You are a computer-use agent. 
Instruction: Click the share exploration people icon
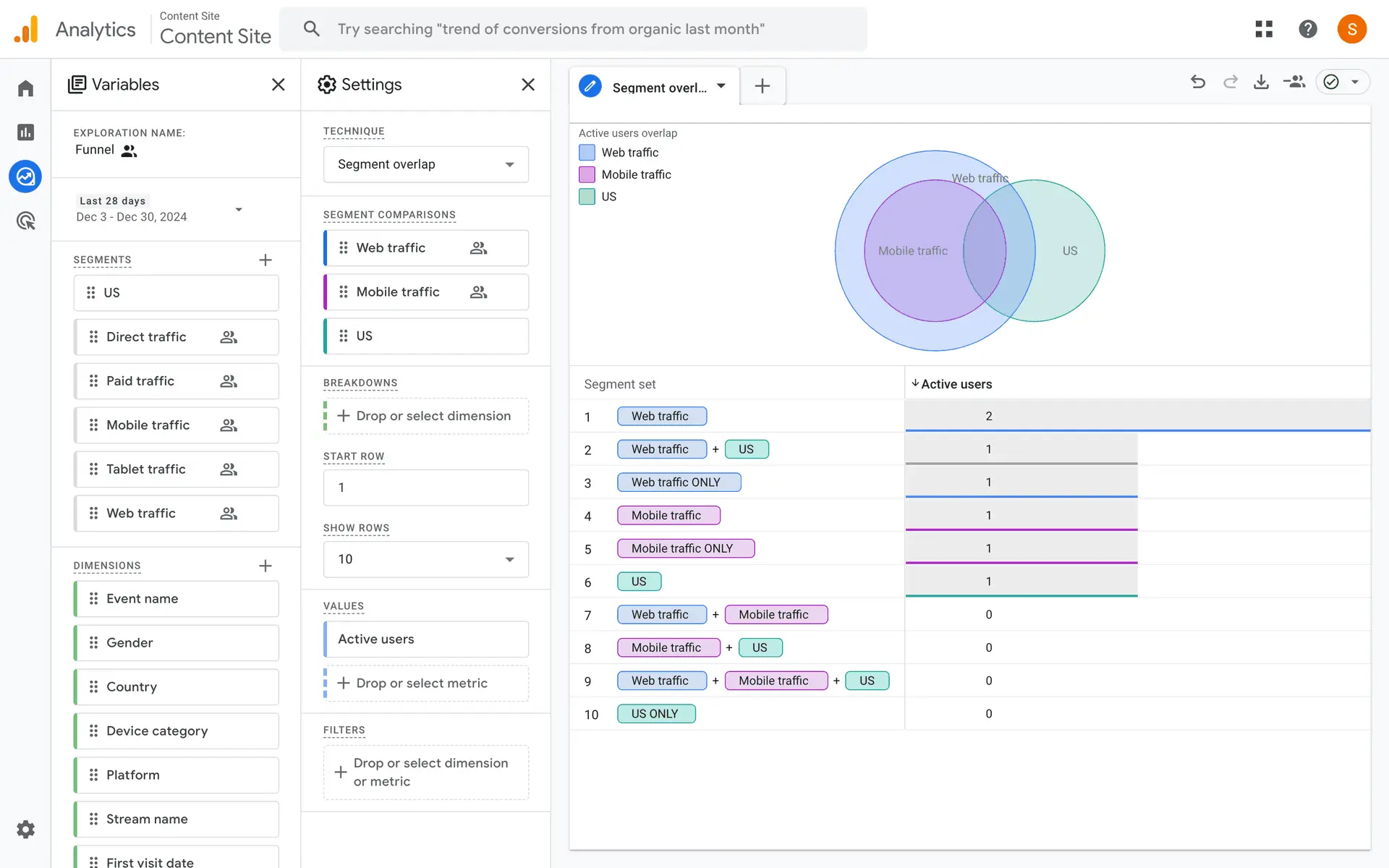pos(1294,82)
